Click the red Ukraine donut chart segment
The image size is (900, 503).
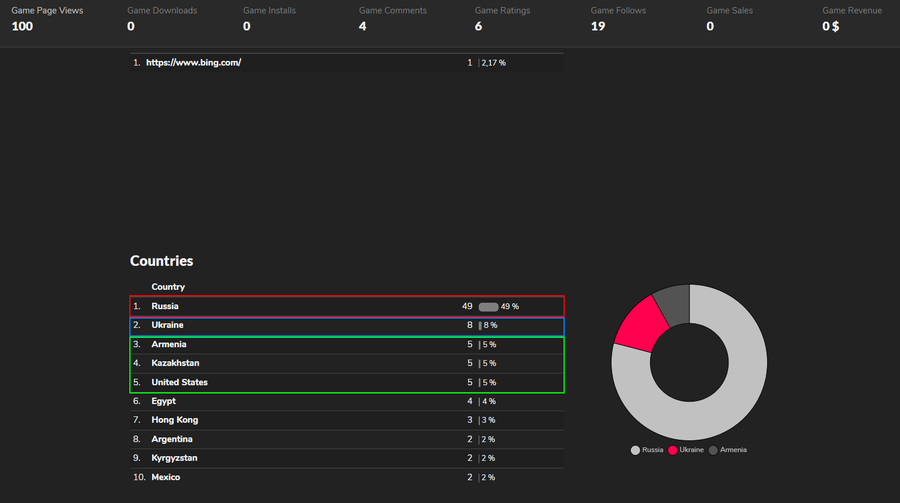[642, 325]
